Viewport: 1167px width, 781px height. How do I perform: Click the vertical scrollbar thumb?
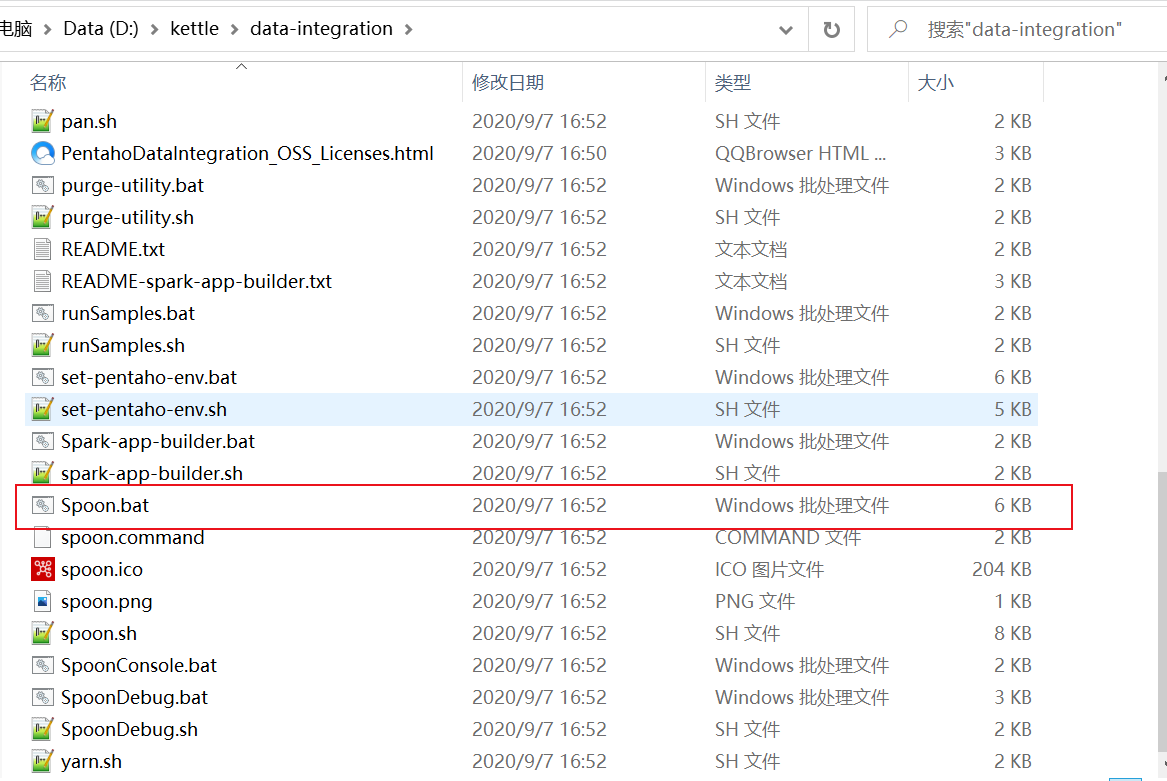tap(1162, 614)
